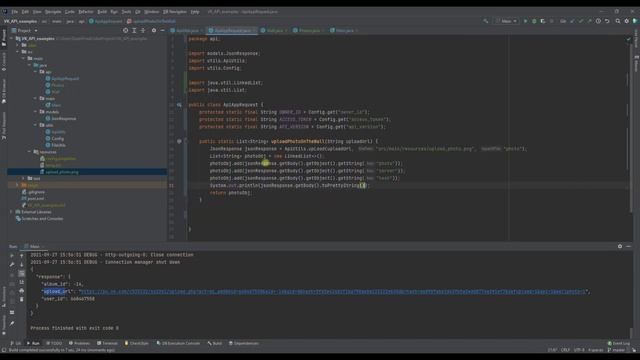Click the Debug bug icon in toolbar
This screenshot has width=640, height=360.
(534, 21)
